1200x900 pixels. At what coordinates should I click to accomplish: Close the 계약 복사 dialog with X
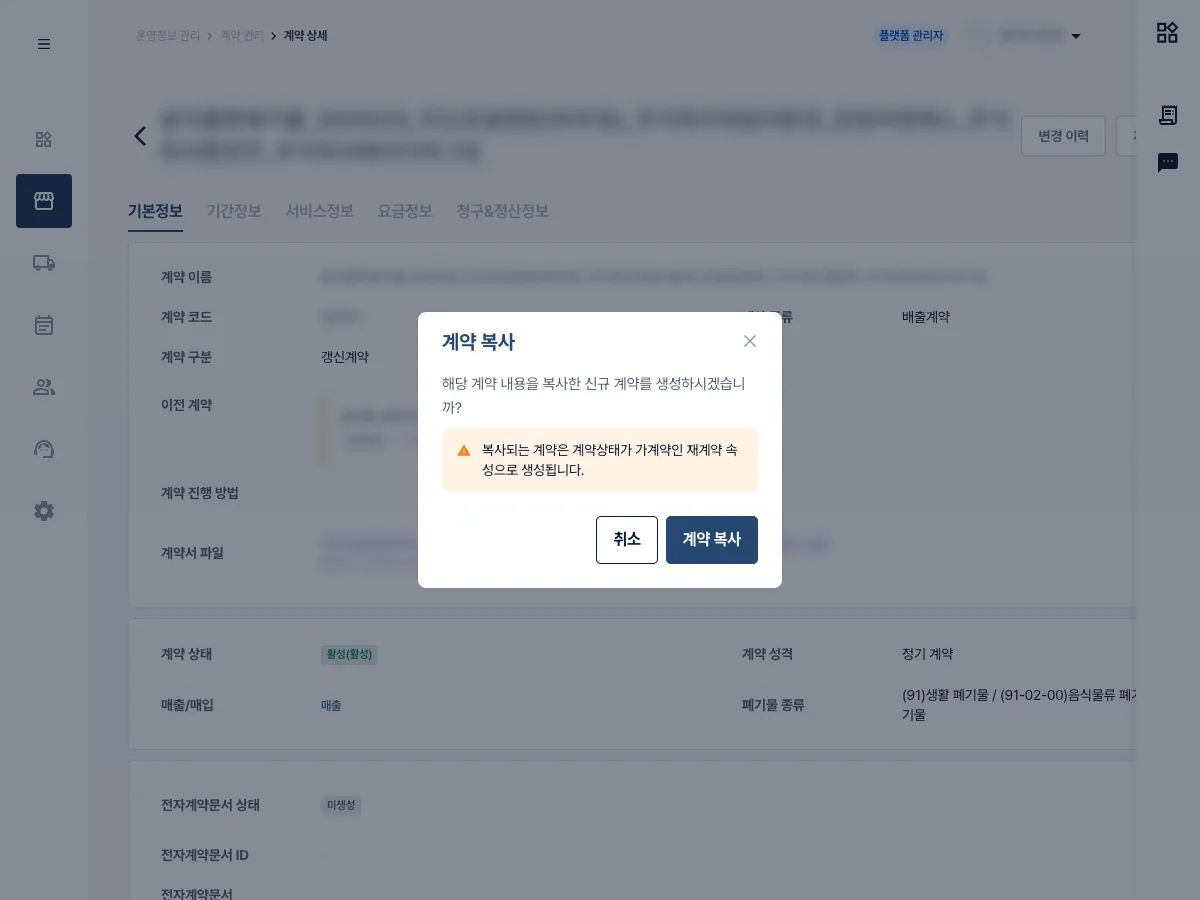(x=750, y=341)
